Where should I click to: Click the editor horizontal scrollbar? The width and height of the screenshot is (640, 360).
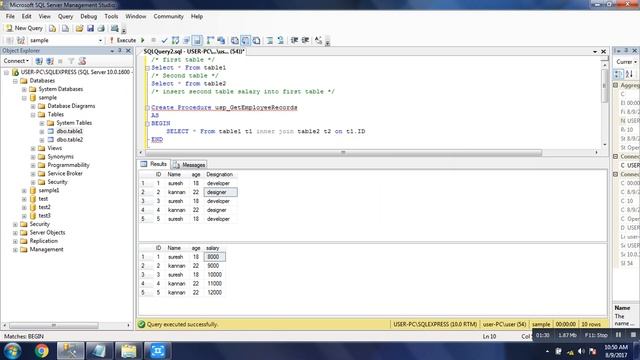tap(344, 153)
